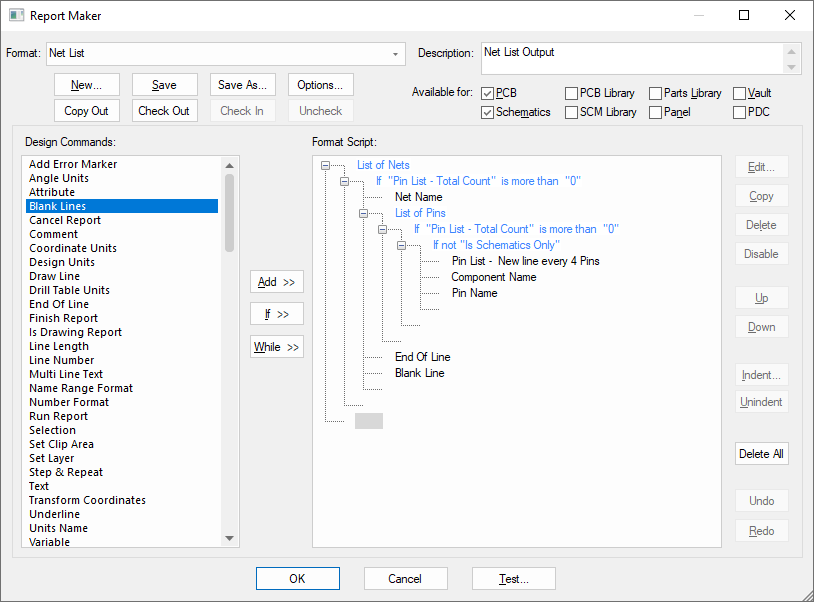Viewport: 814px width, 602px height.
Task: Select Component Name in Format Script
Action: coord(493,277)
